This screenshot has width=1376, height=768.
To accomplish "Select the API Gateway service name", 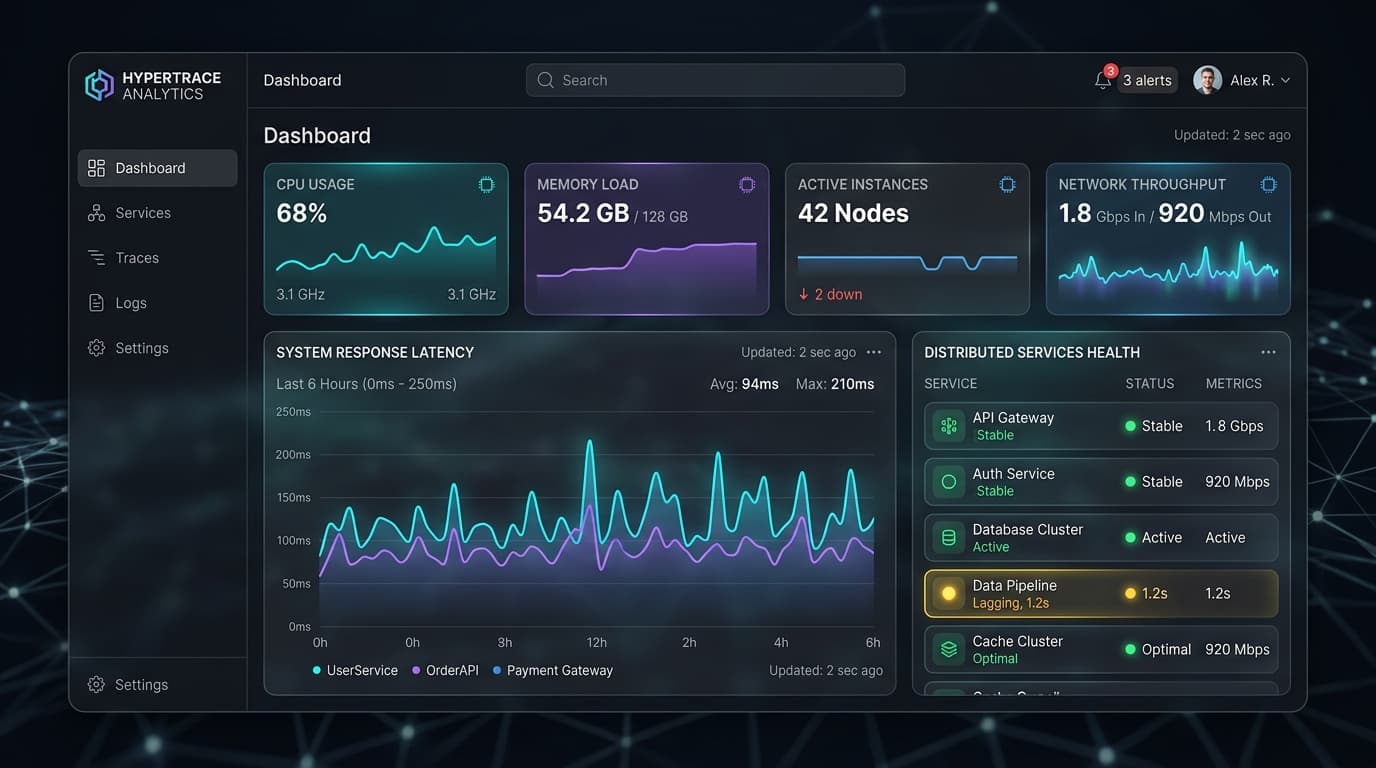I will (x=1013, y=418).
